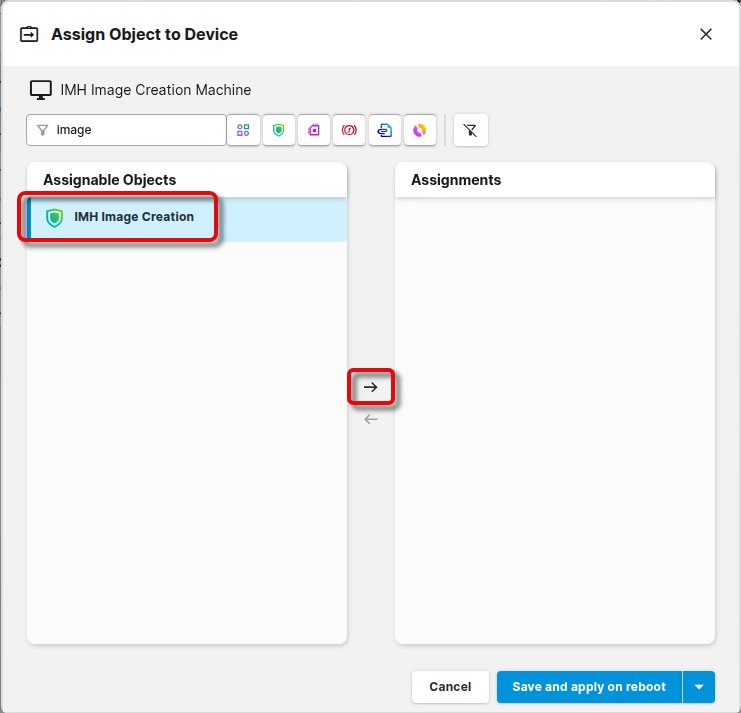
Task: Close the Assign Object to Device dialog
Action: coord(706,34)
